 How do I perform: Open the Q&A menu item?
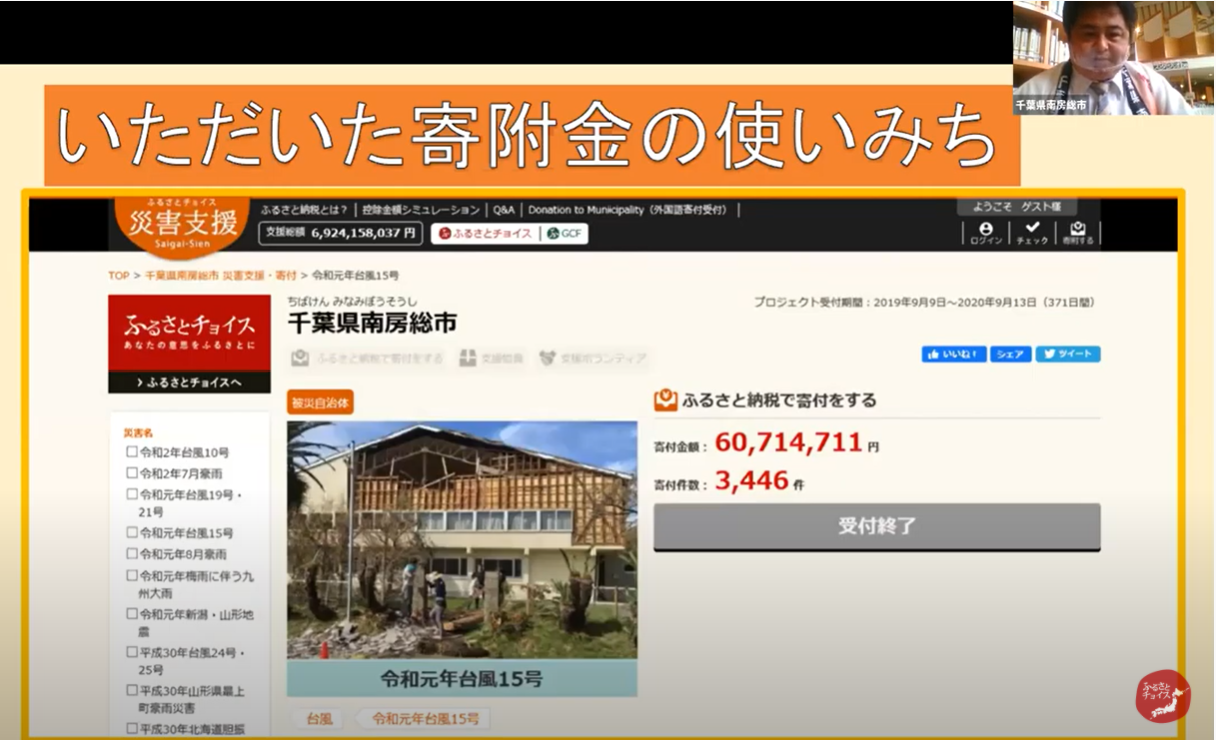503,210
